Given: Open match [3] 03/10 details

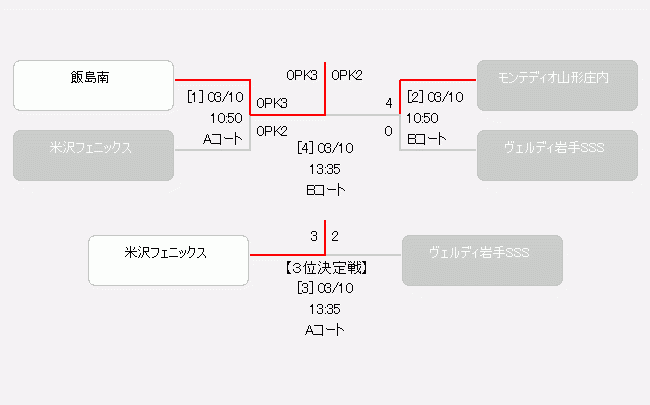Looking at the screenshot, I should point(325,288).
